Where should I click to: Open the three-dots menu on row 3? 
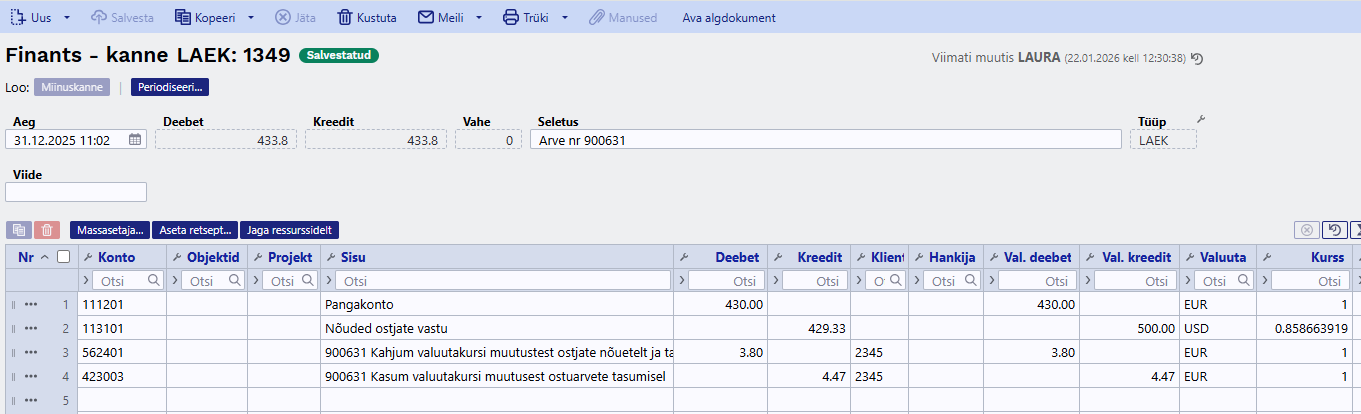click(31, 352)
